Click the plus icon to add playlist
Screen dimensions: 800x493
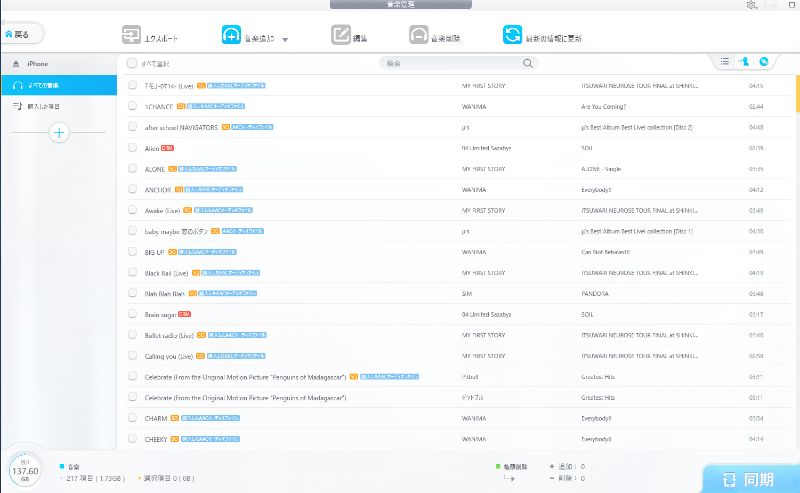(59, 133)
